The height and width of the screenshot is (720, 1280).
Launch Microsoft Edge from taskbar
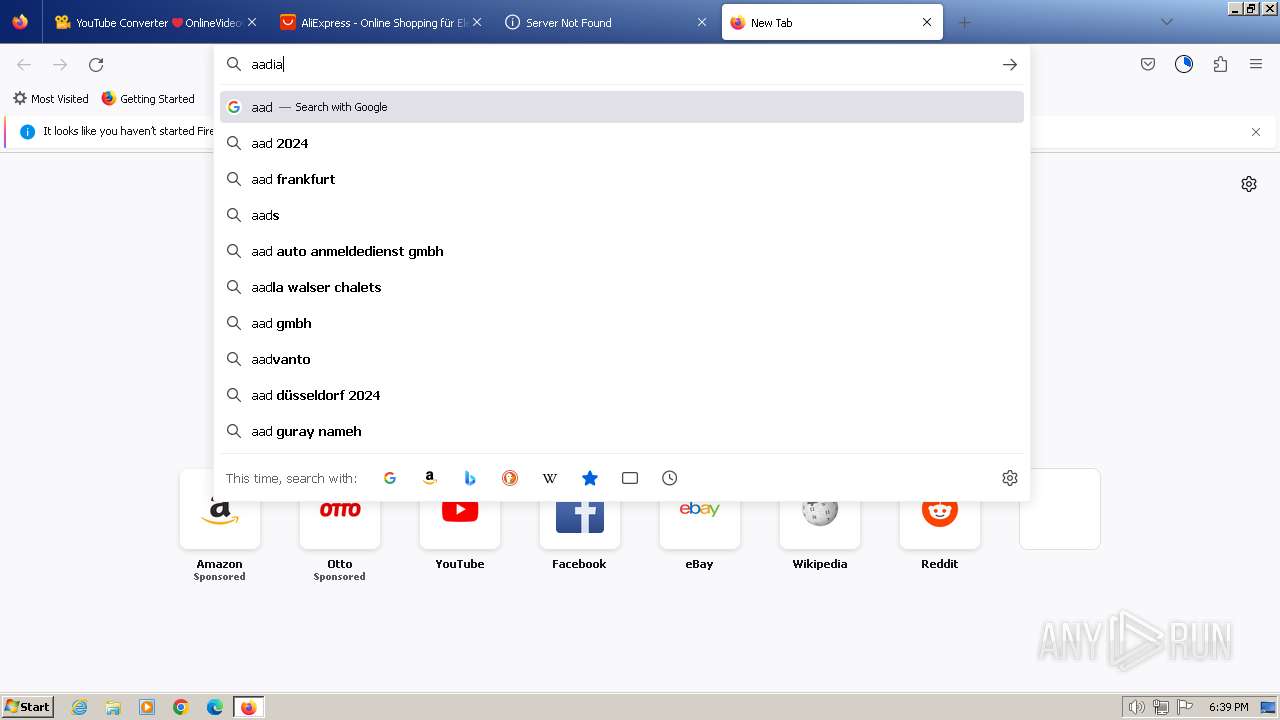[215, 707]
